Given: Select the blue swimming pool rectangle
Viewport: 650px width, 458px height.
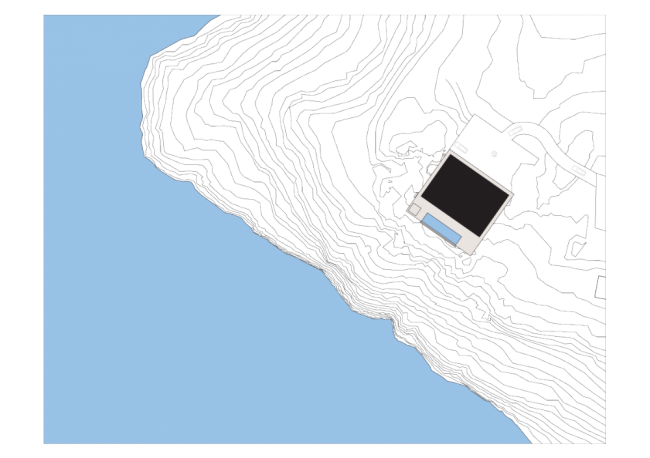Looking at the screenshot, I should [440, 226].
